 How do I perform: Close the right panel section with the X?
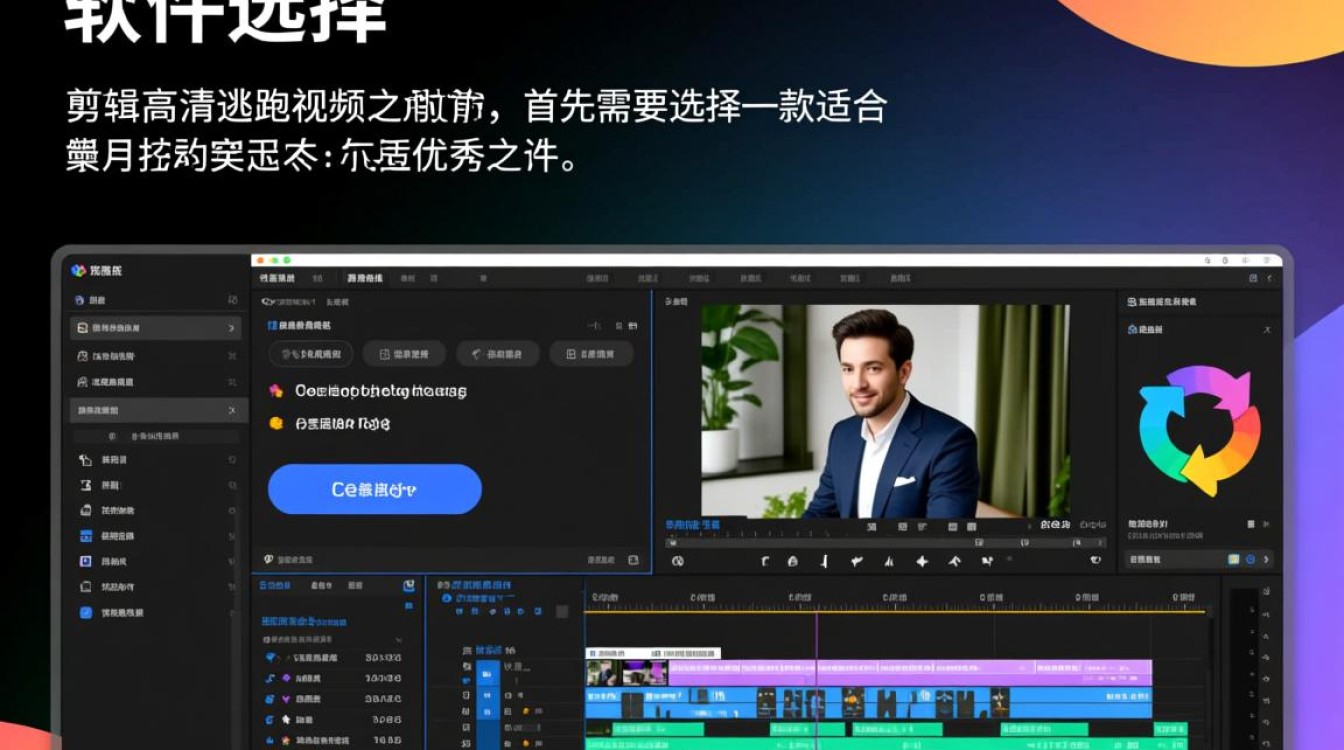pos(1267,329)
